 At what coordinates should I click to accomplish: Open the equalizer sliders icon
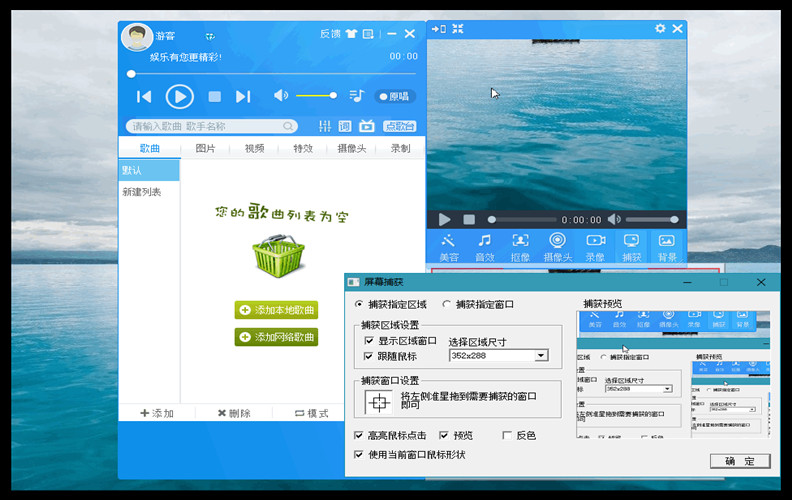(x=324, y=126)
